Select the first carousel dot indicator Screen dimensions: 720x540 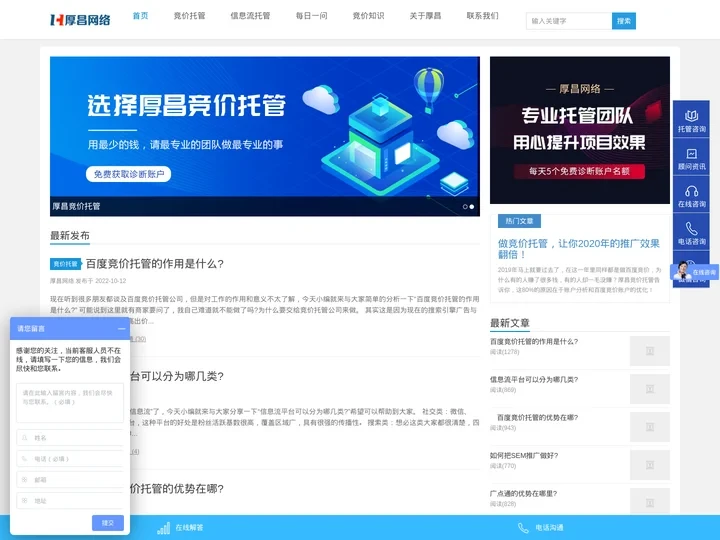pos(465,207)
